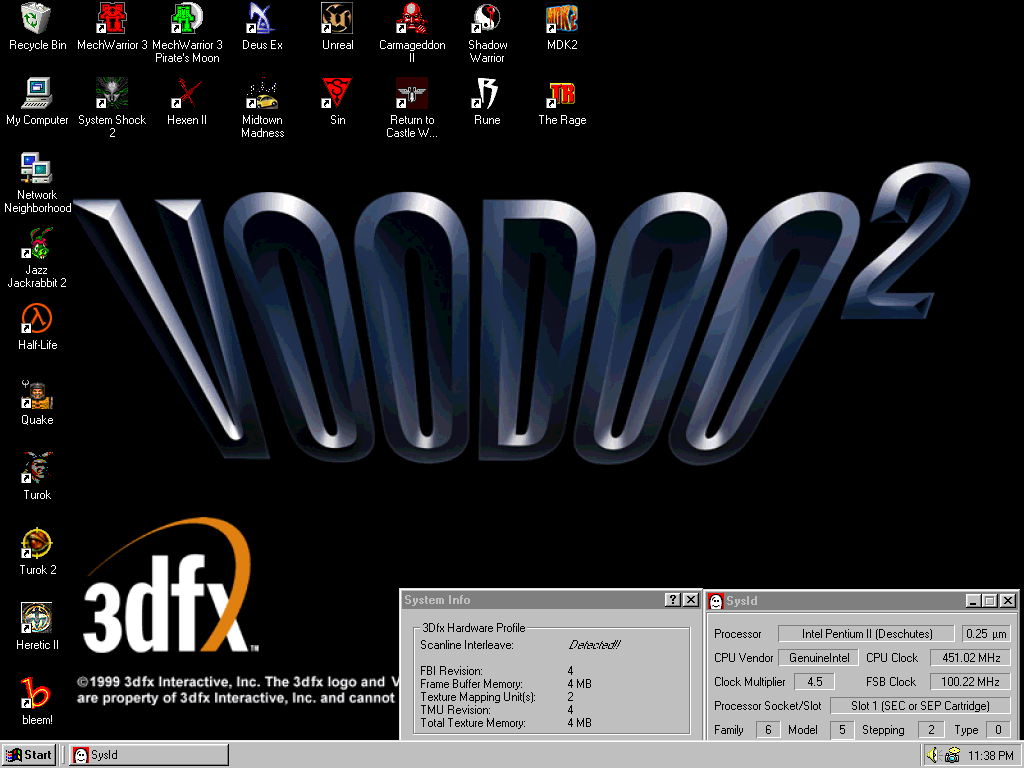Click the 'Detected!!' Scanline Interleave value
Image resolution: width=1024 pixels, height=768 pixels.
click(x=594, y=645)
